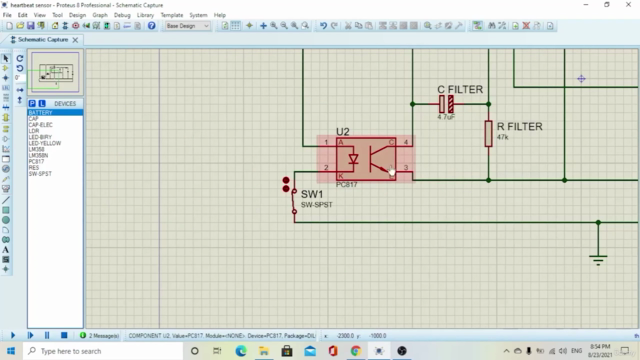The image size is (640, 360).
Task: Select the Graph Mode tool
Action: pyautogui.click(x=6, y=149)
